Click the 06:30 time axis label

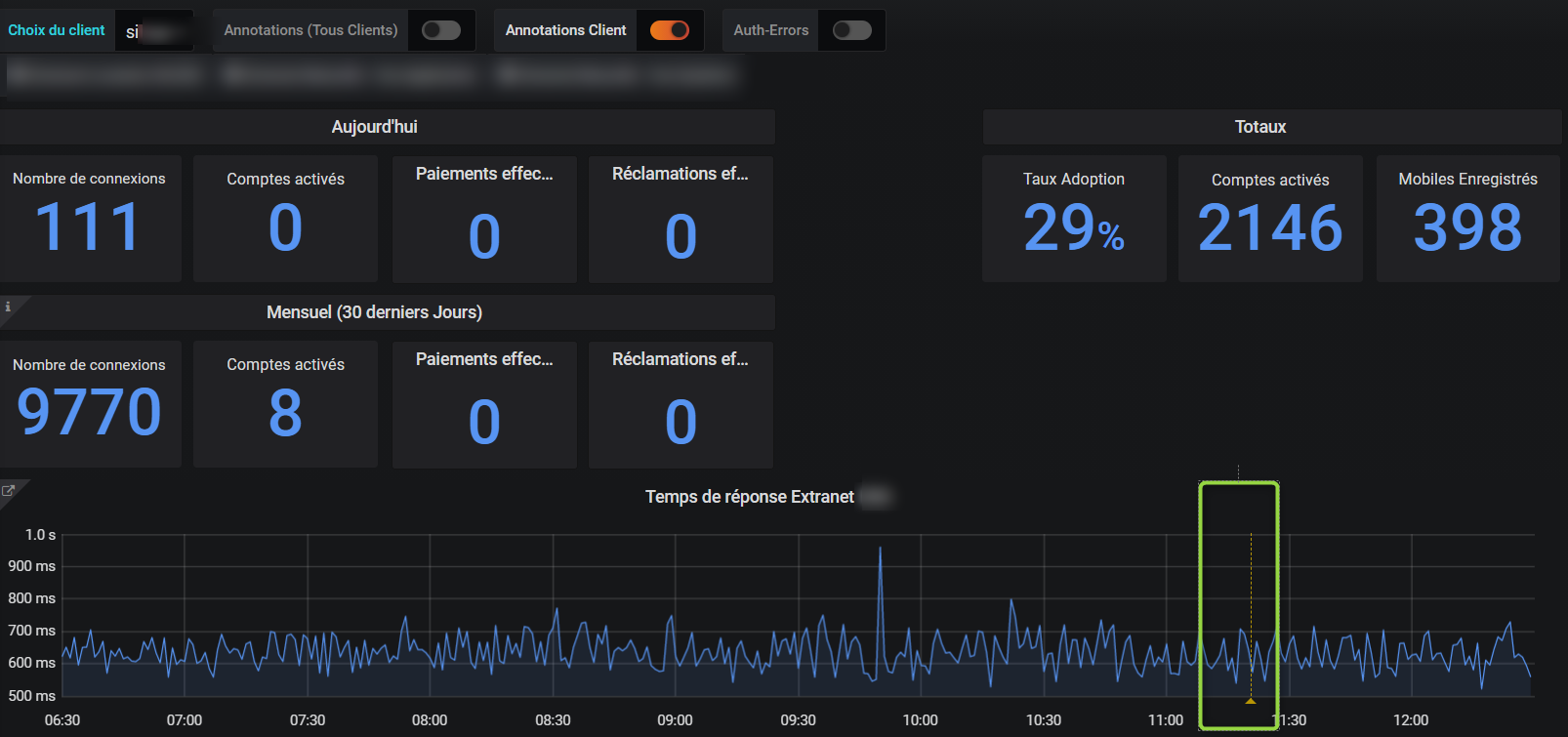62,720
